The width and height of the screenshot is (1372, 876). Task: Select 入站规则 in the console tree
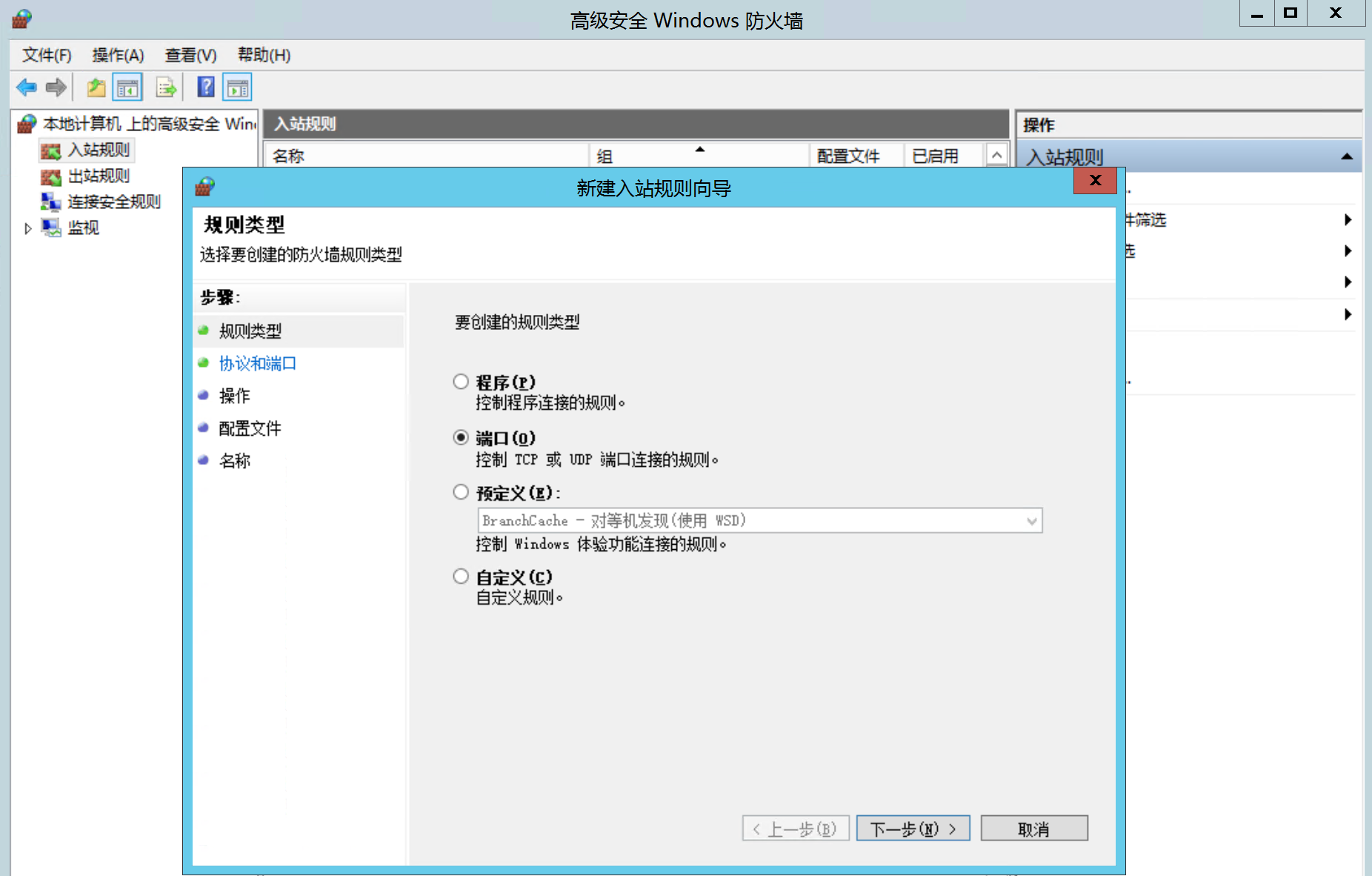point(97,150)
